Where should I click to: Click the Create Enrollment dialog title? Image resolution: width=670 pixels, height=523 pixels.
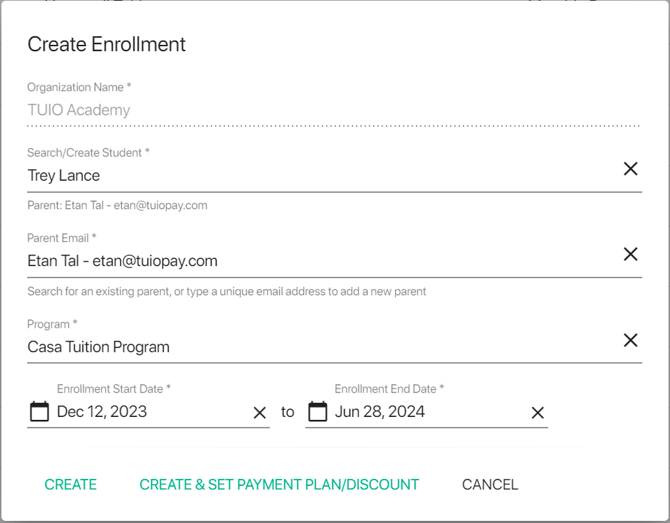click(x=107, y=44)
